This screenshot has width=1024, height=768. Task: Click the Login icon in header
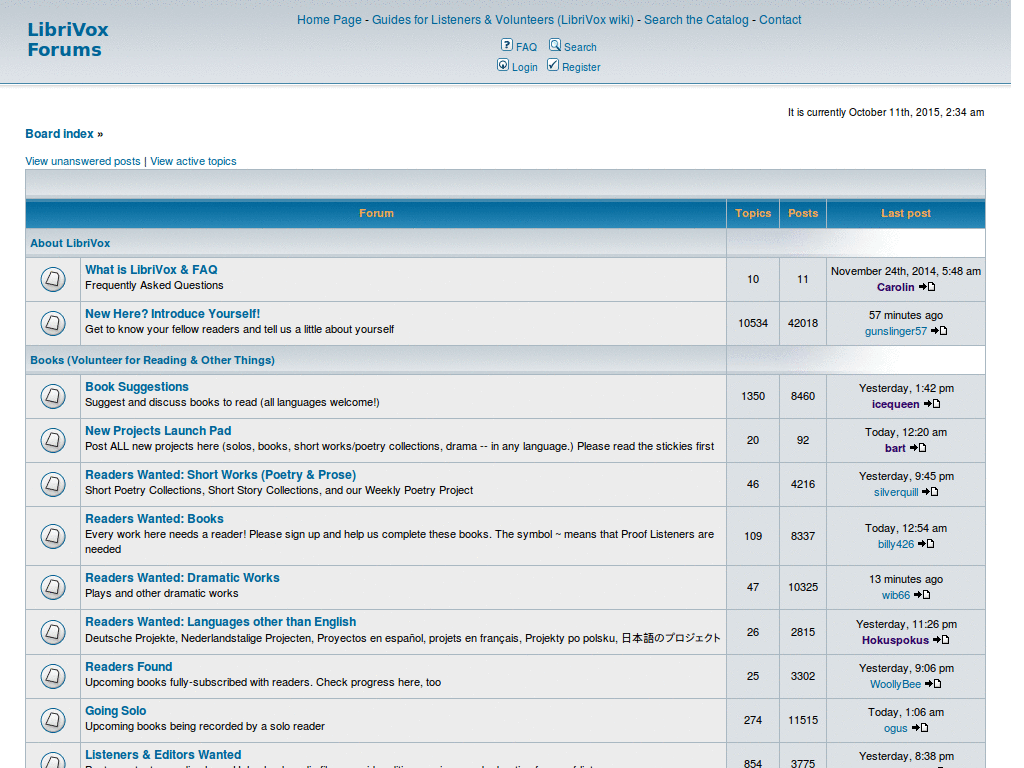(503, 65)
